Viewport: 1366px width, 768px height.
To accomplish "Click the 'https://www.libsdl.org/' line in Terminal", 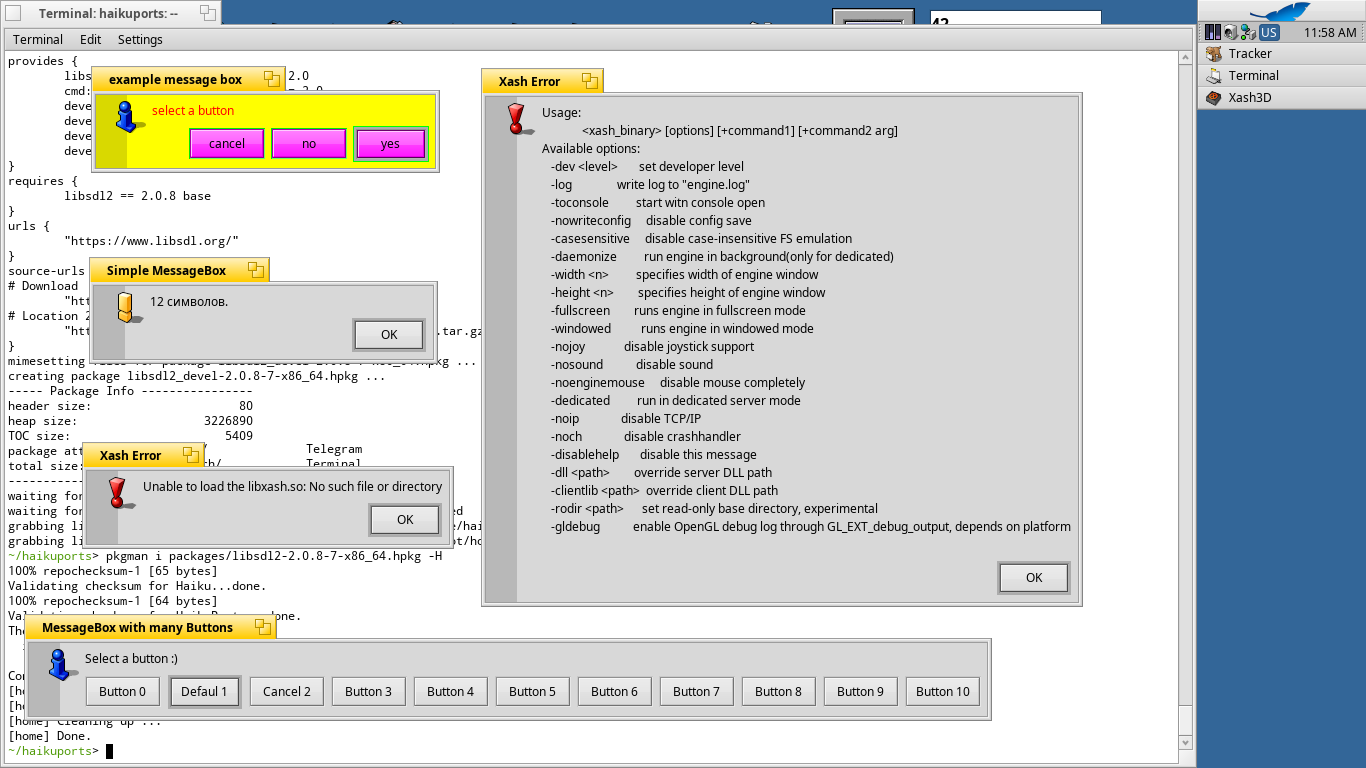I will pyautogui.click(x=151, y=241).
